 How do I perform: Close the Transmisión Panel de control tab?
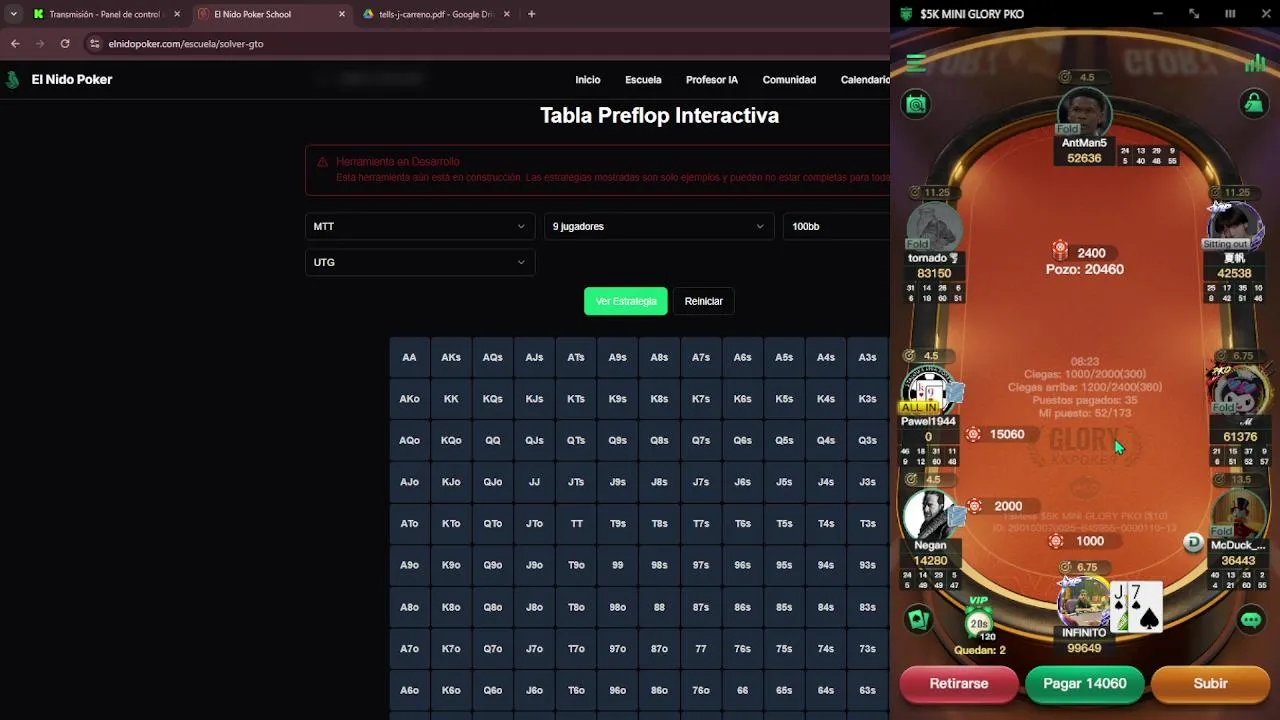click(x=177, y=14)
